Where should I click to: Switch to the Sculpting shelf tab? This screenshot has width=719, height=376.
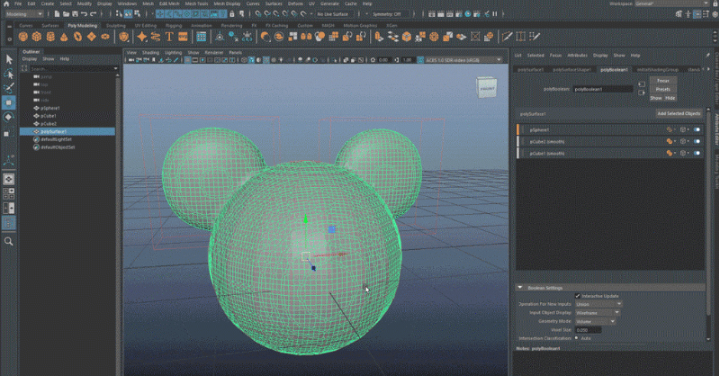(116, 26)
